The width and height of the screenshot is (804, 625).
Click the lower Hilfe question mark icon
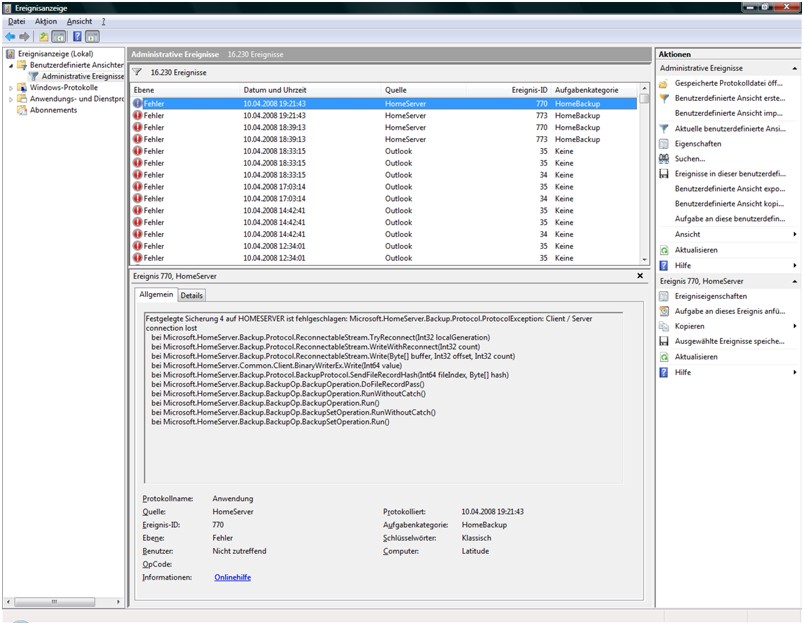(x=664, y=372)
